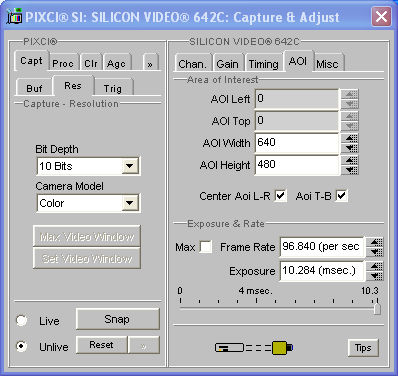
Task: Uncheck Center Aoi L-R checkbox
Action: coord(280,196)
